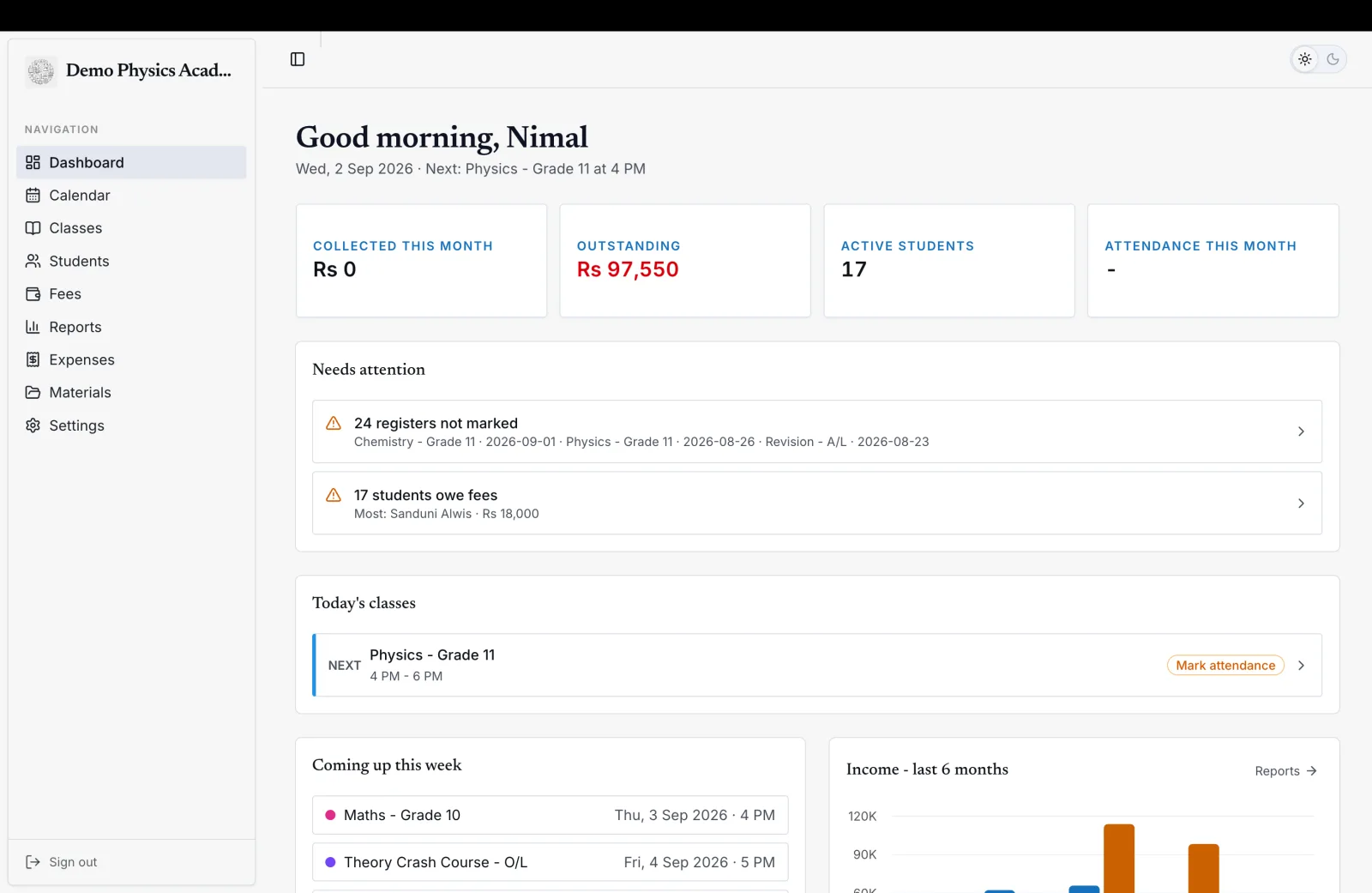Click the Calendar icon in sidebar

(33, 195)
